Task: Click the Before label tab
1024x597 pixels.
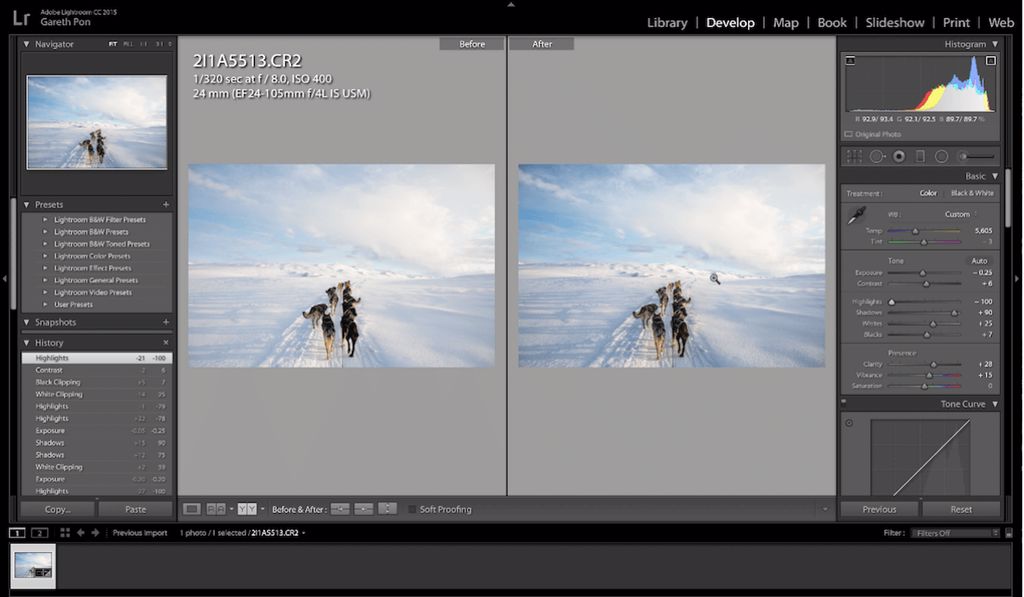Action: click(x=472, y=44)
